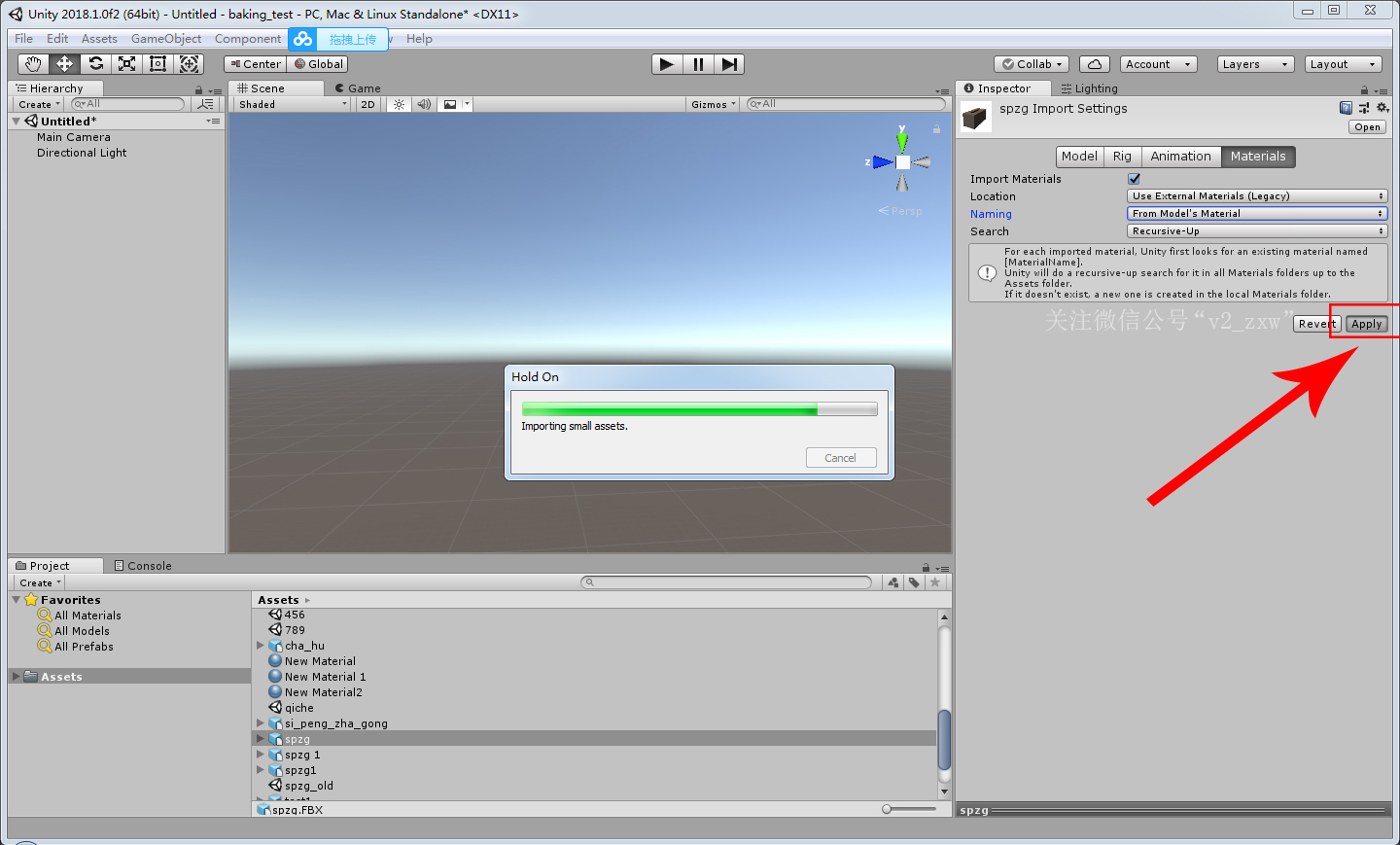Select the Rotate tool
The height and width of the screenshot is (845, 1400).
[95, 64]
